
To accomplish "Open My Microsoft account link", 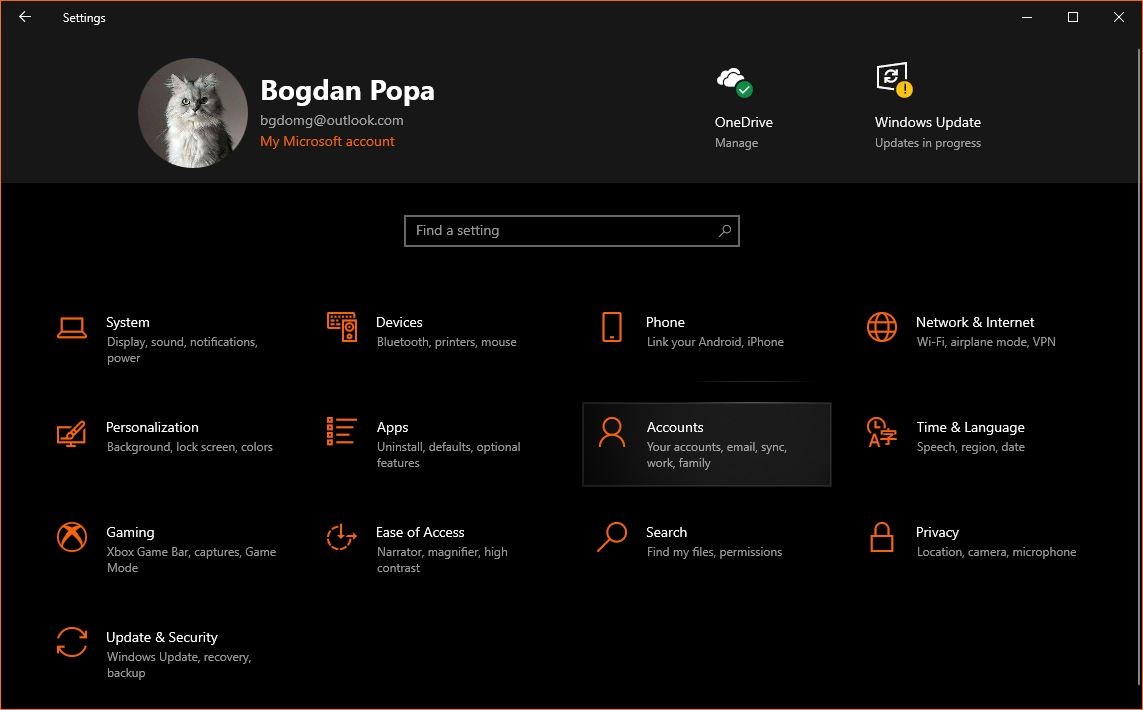I will point(327,141).
